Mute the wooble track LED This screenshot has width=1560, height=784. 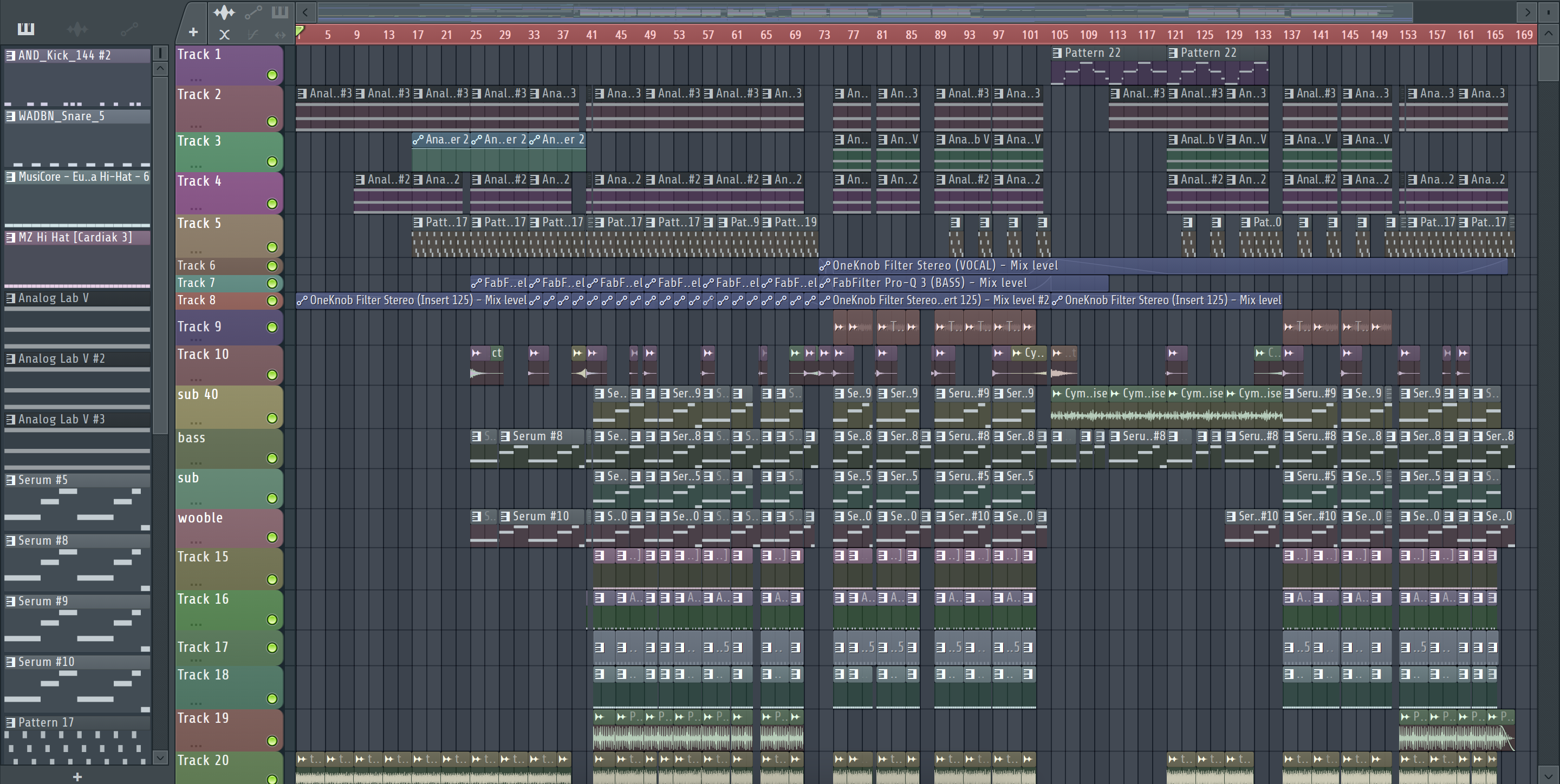click(272, 538)
